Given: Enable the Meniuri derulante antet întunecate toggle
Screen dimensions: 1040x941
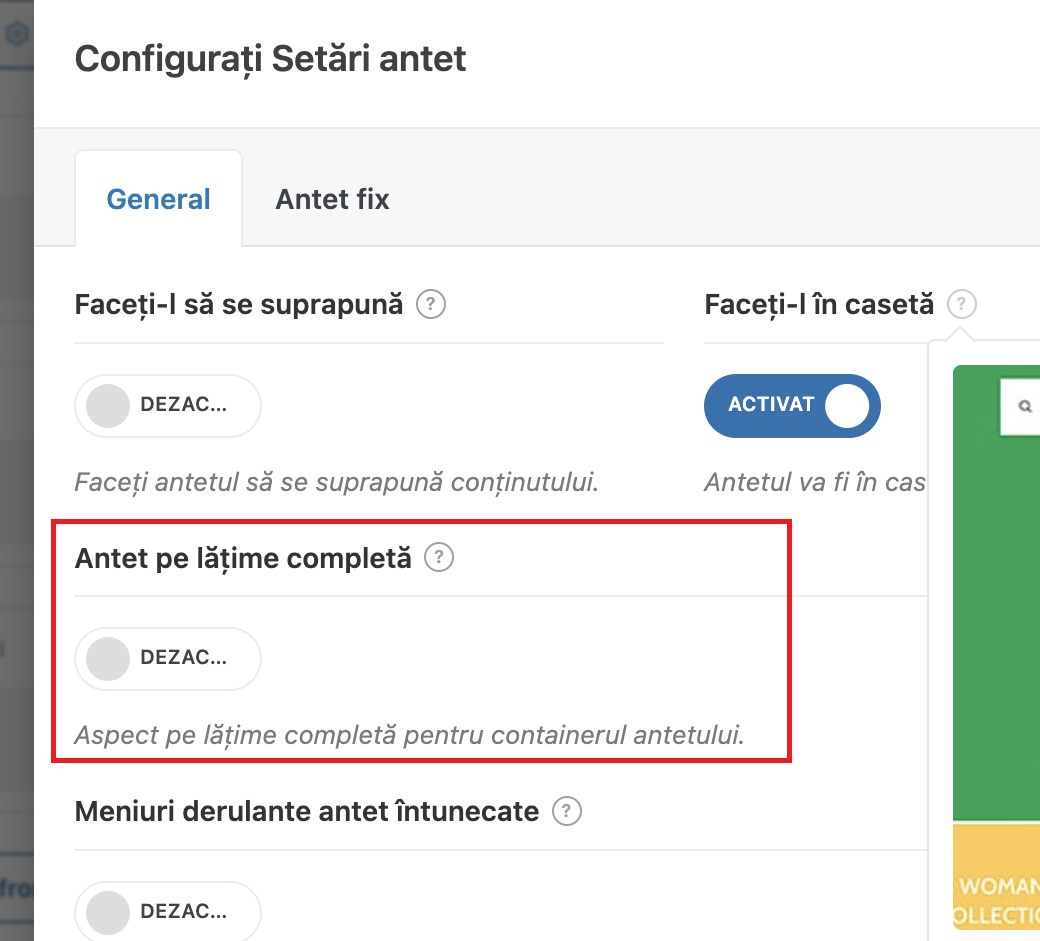Looking at the screenshot, I should click(168, 911).
